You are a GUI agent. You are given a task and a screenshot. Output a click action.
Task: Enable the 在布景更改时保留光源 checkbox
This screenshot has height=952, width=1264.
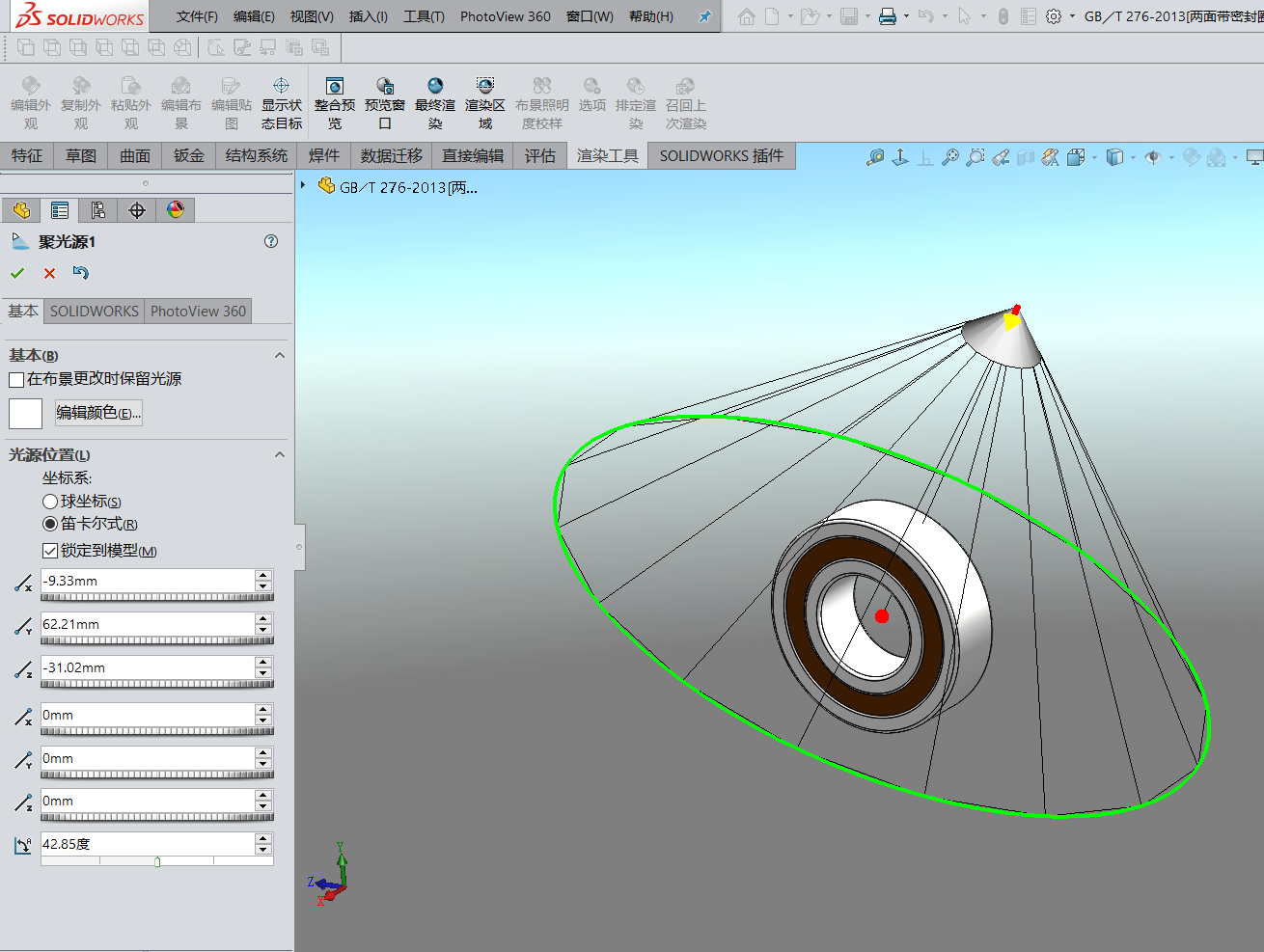(15, 379)
